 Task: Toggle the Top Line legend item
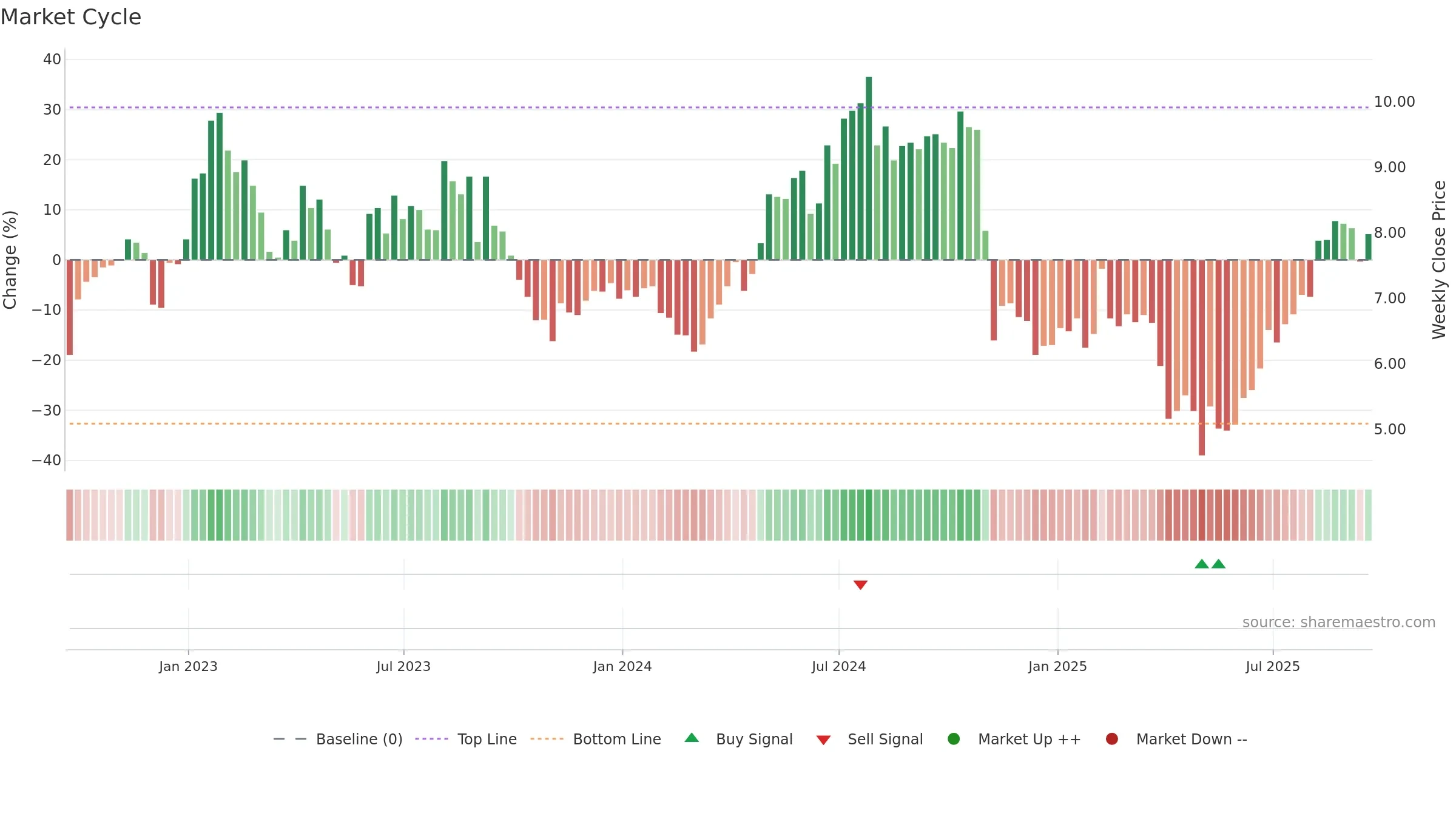pyautogui.click(x=465, y=739)
